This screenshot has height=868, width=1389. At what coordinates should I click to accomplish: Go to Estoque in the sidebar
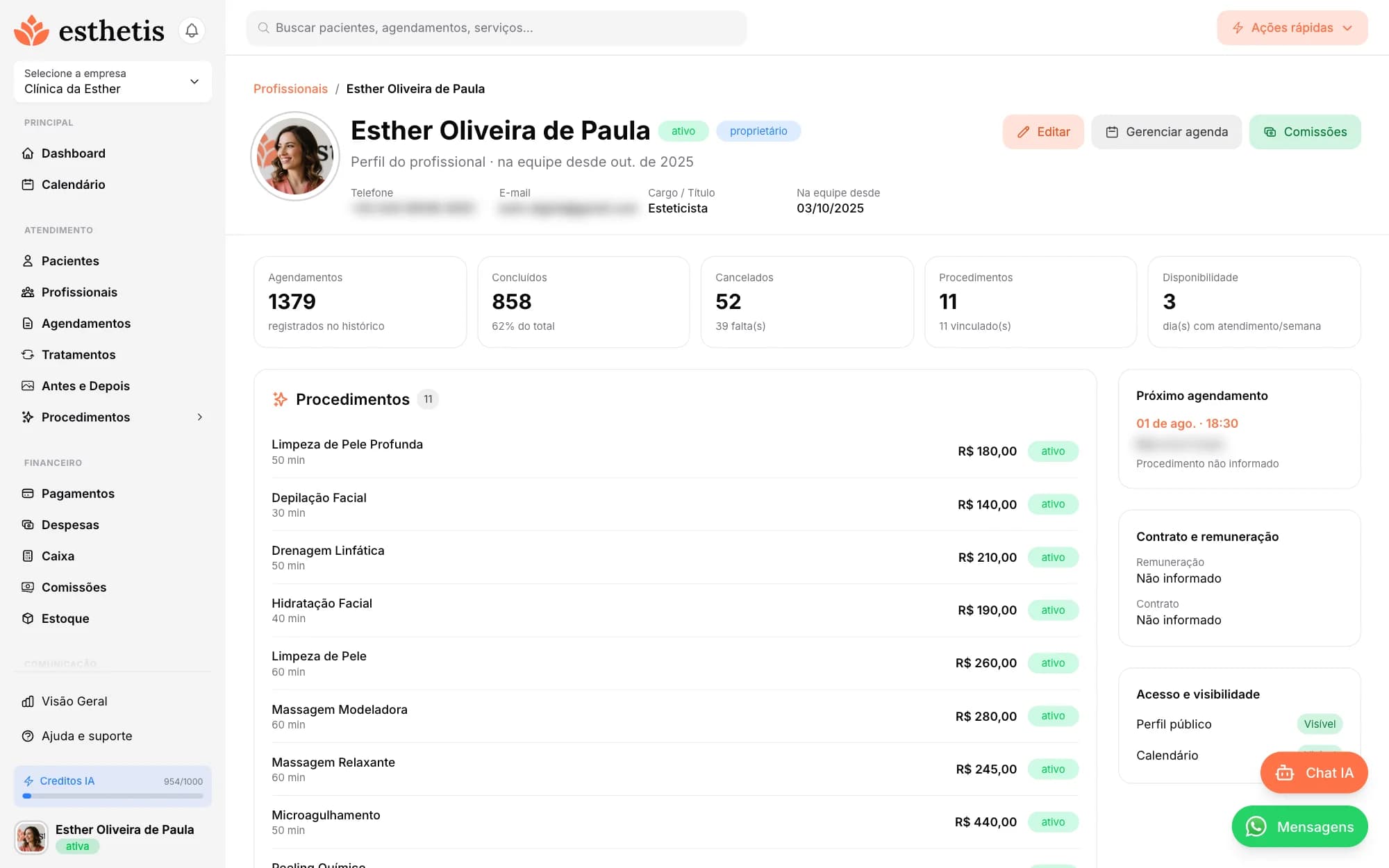tap(65, 619)
